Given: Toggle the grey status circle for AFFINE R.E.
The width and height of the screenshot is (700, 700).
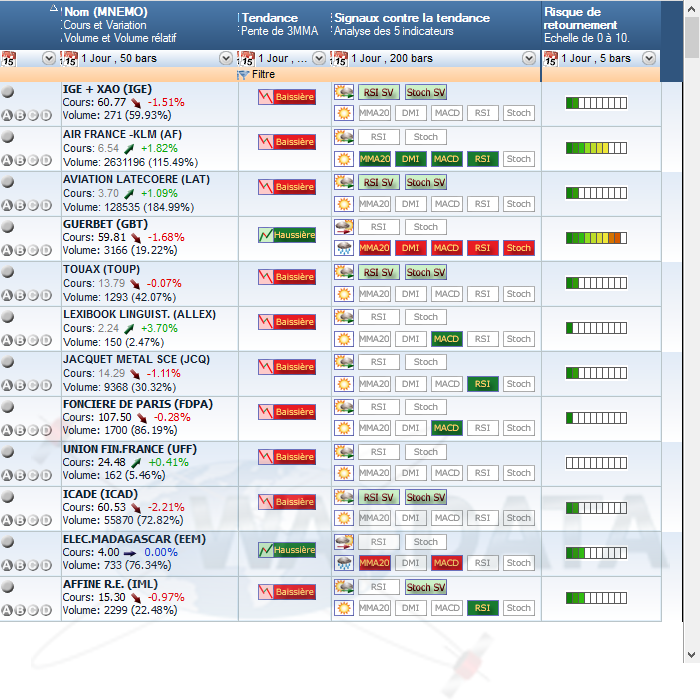Looking at the screenshot, I should pos(8,586).
